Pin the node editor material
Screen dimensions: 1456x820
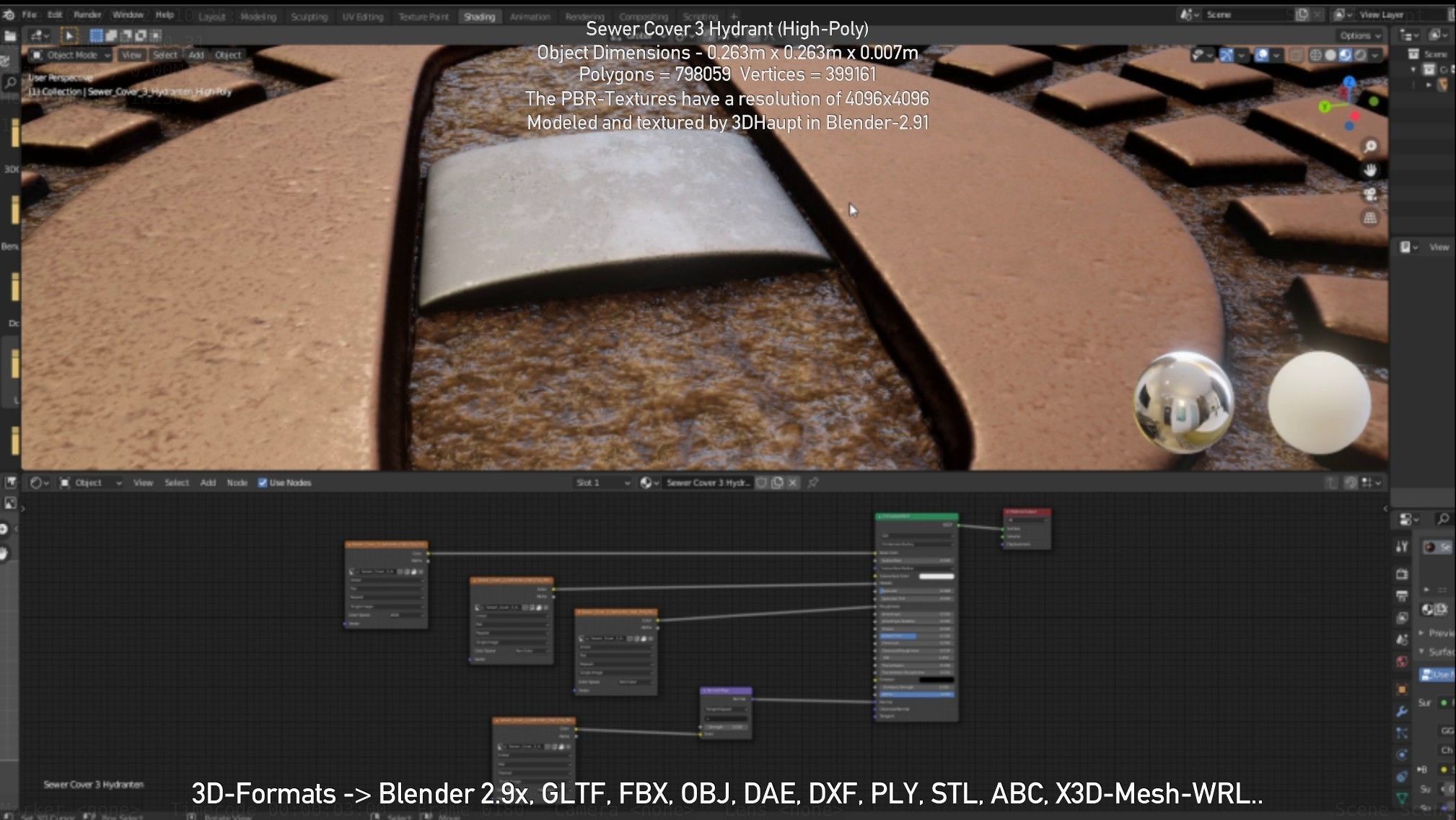(x=813, y=483)
